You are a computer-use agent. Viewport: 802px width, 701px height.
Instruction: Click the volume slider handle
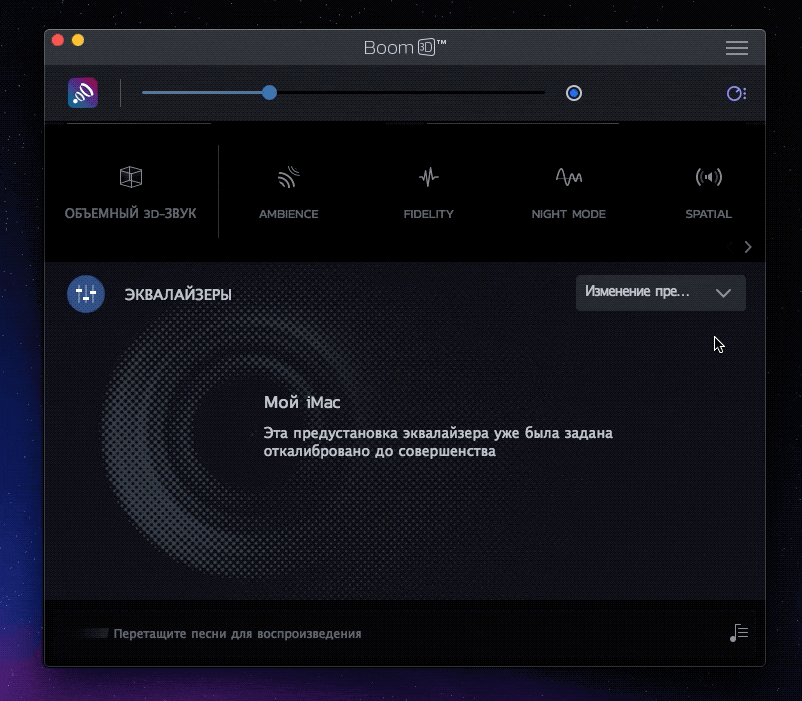click(x=270, y=93)
